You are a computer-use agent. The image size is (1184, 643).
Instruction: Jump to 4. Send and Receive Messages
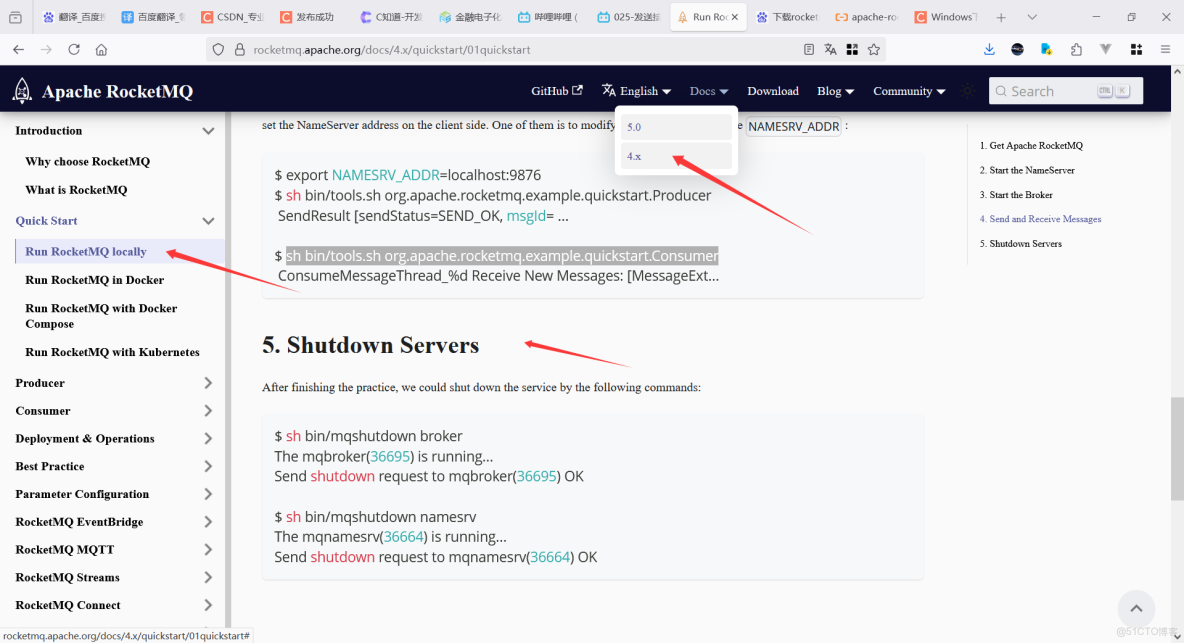(1040, 219)
